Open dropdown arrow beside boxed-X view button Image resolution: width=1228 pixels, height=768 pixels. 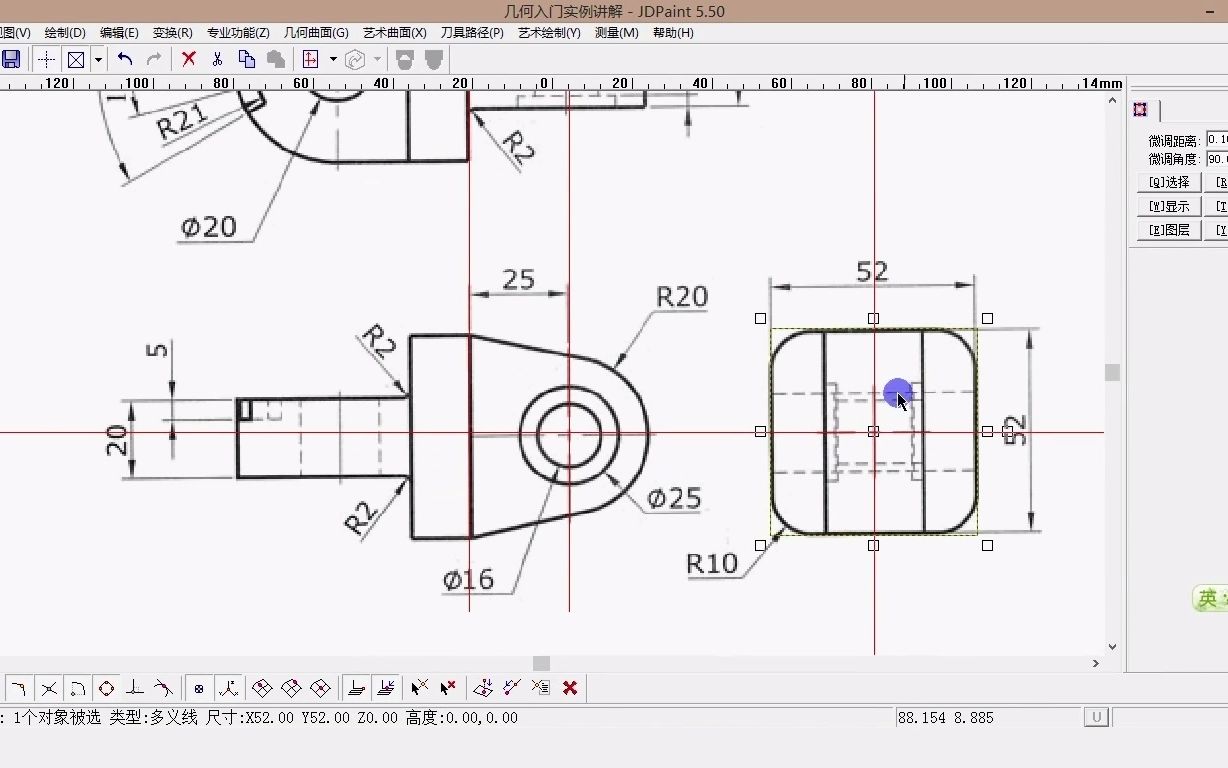98,59
